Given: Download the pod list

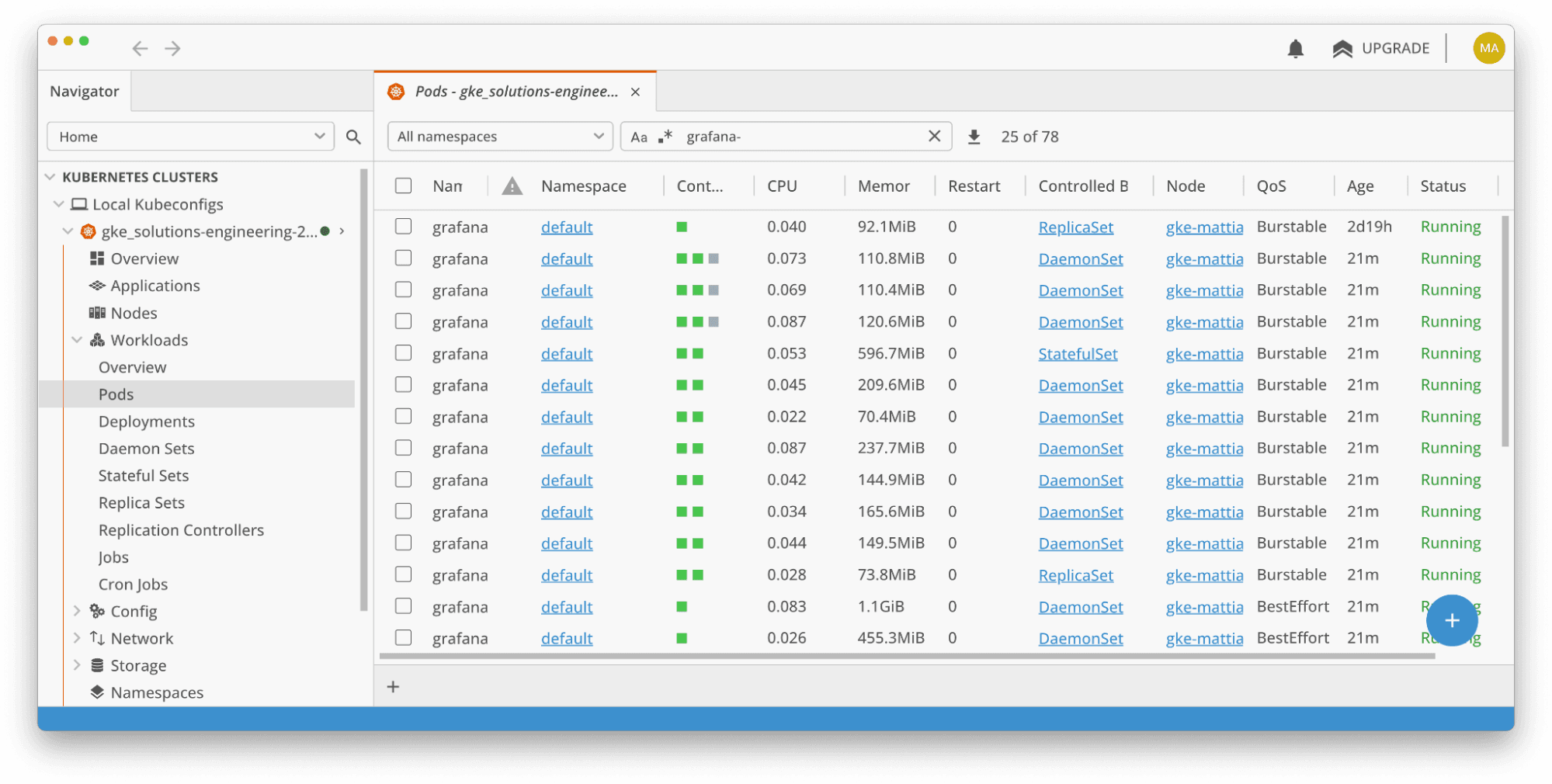Looking at the screenshot, I should [974, 137].
